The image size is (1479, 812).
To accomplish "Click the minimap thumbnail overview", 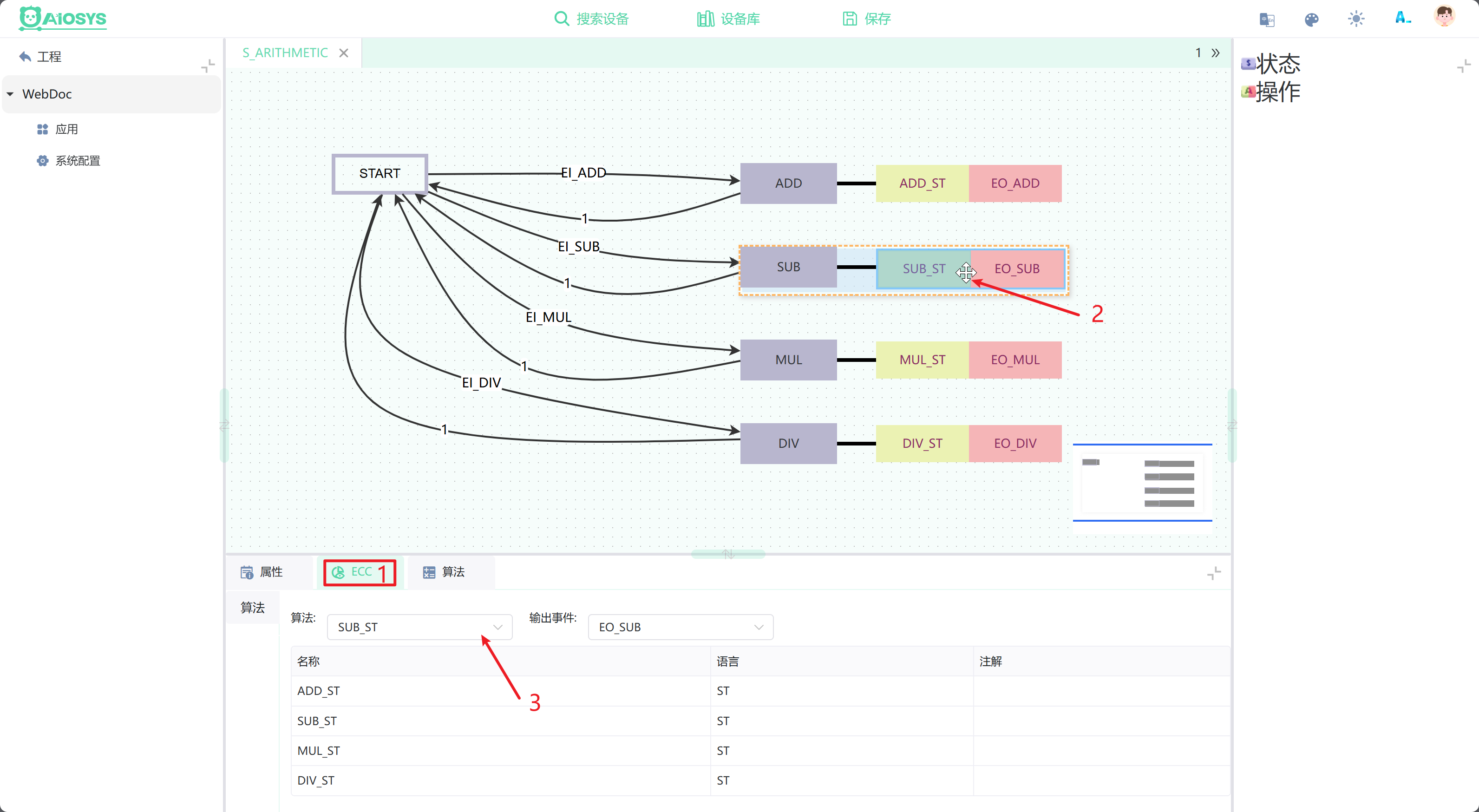I will click(x=1143, y=482).
